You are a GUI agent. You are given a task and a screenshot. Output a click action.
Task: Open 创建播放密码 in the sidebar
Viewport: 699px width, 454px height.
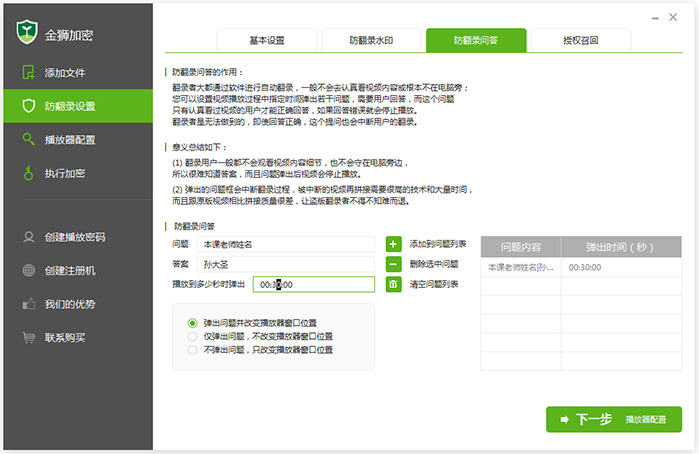click(78, 237)
